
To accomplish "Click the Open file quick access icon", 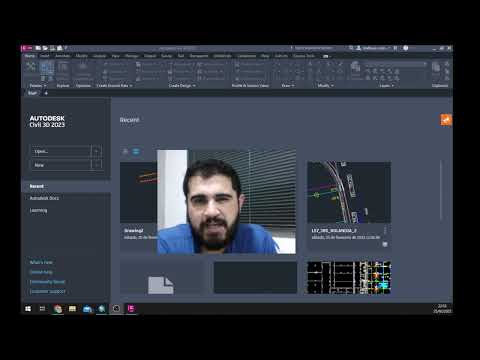I will coord(45,48).
